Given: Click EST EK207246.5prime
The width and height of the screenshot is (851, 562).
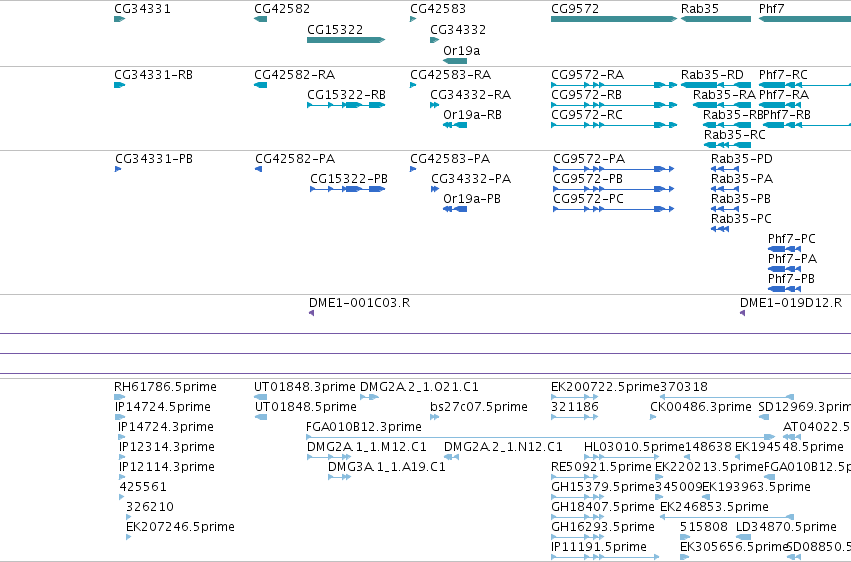Looking at the screenshot, I should 180,527.
